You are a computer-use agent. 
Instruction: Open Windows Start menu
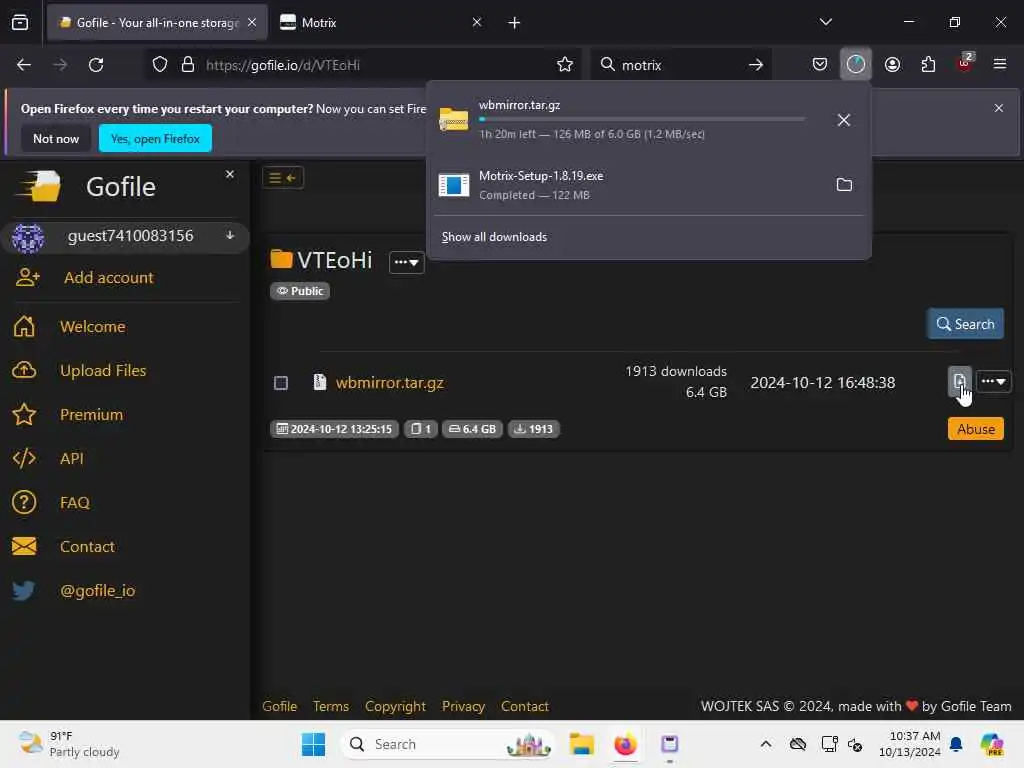pyautogui.click(x=313, y=744)
